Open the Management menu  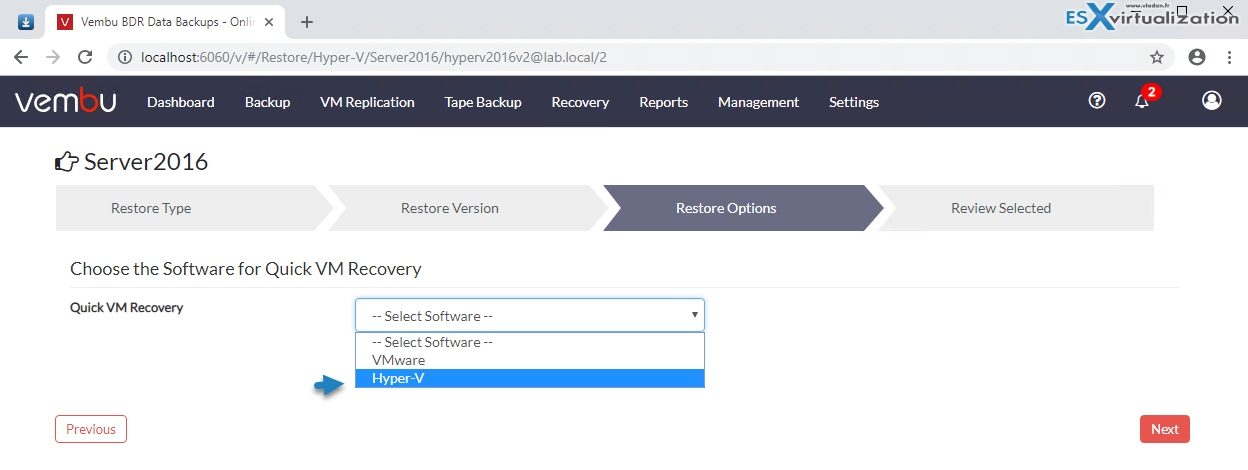(x=758, y=102)
